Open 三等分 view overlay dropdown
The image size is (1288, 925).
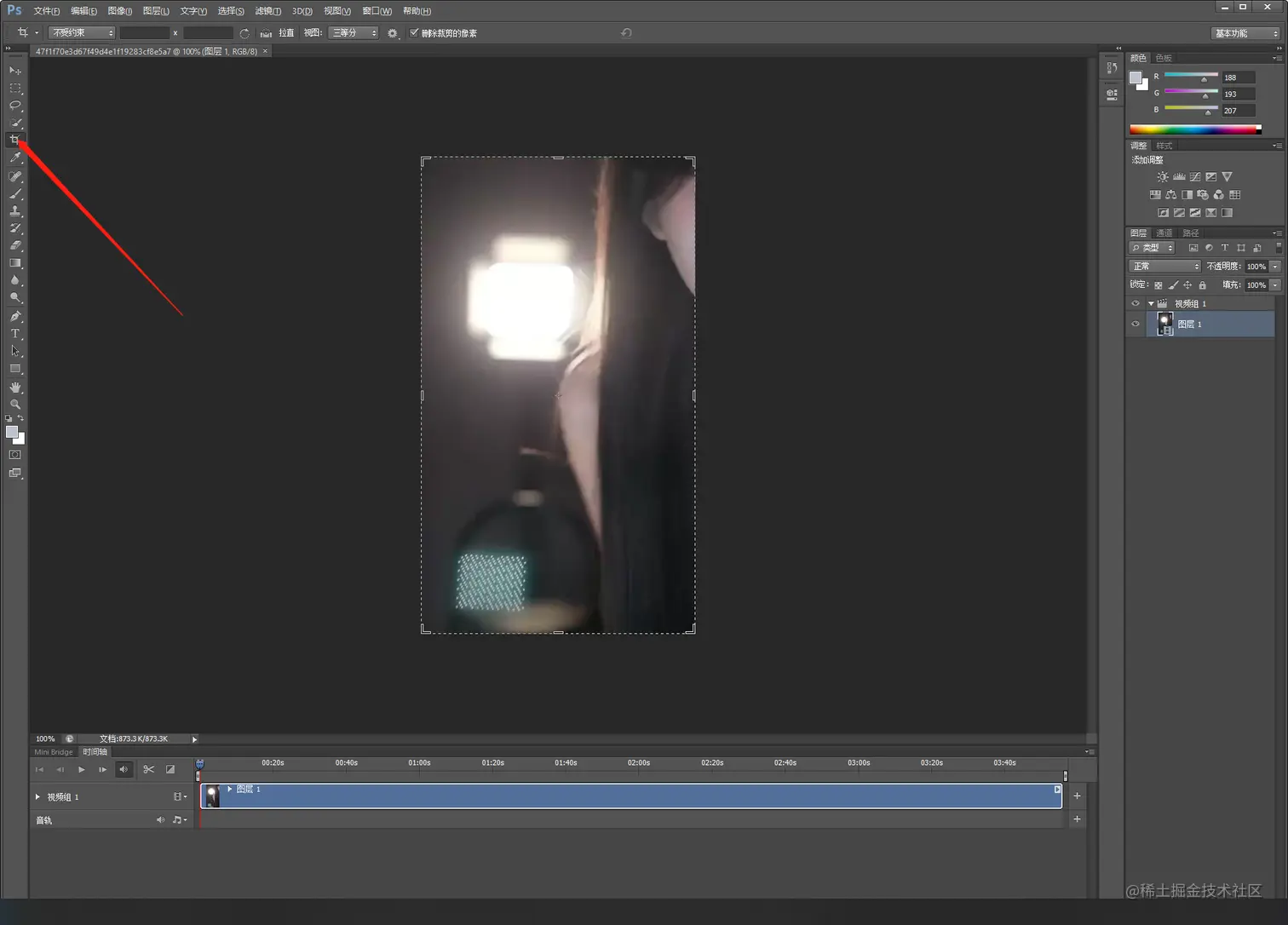click(x=354, y=32)
